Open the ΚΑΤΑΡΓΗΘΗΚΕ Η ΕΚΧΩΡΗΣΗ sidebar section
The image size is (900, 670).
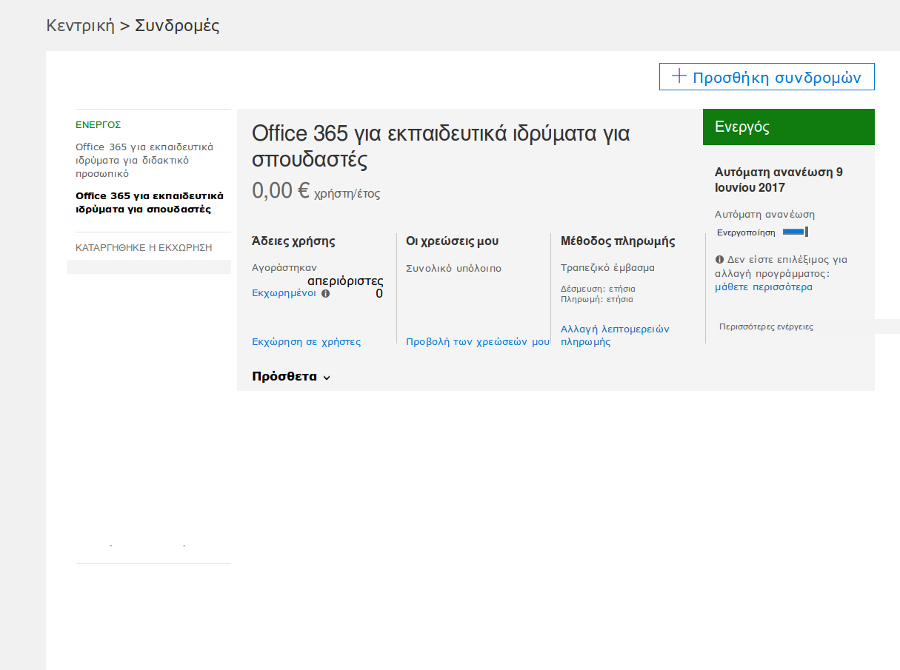[x=143, y=247]
